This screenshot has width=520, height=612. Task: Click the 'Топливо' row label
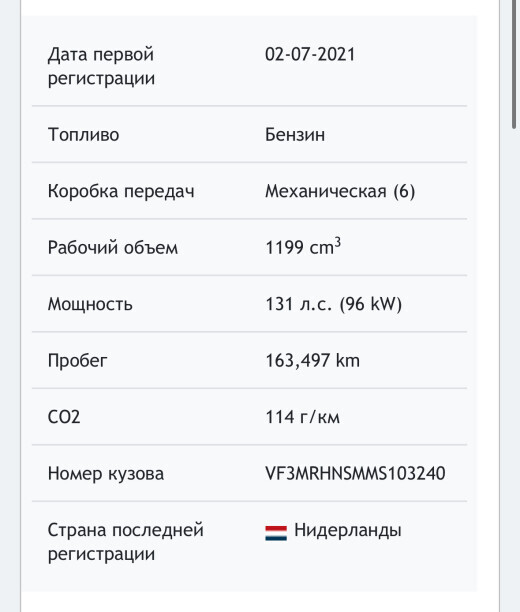(84, 135)
